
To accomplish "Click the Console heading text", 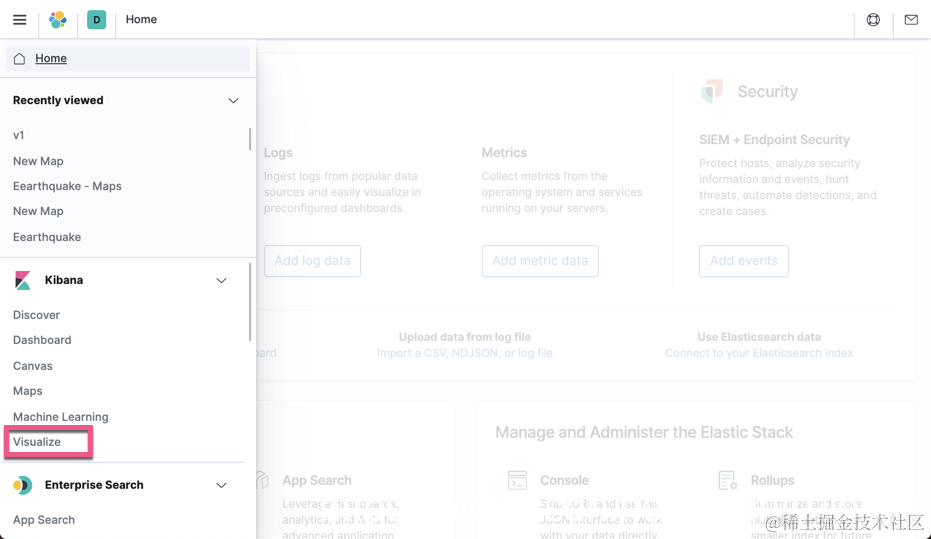I will pyautogui.click(x=565, y=480).
